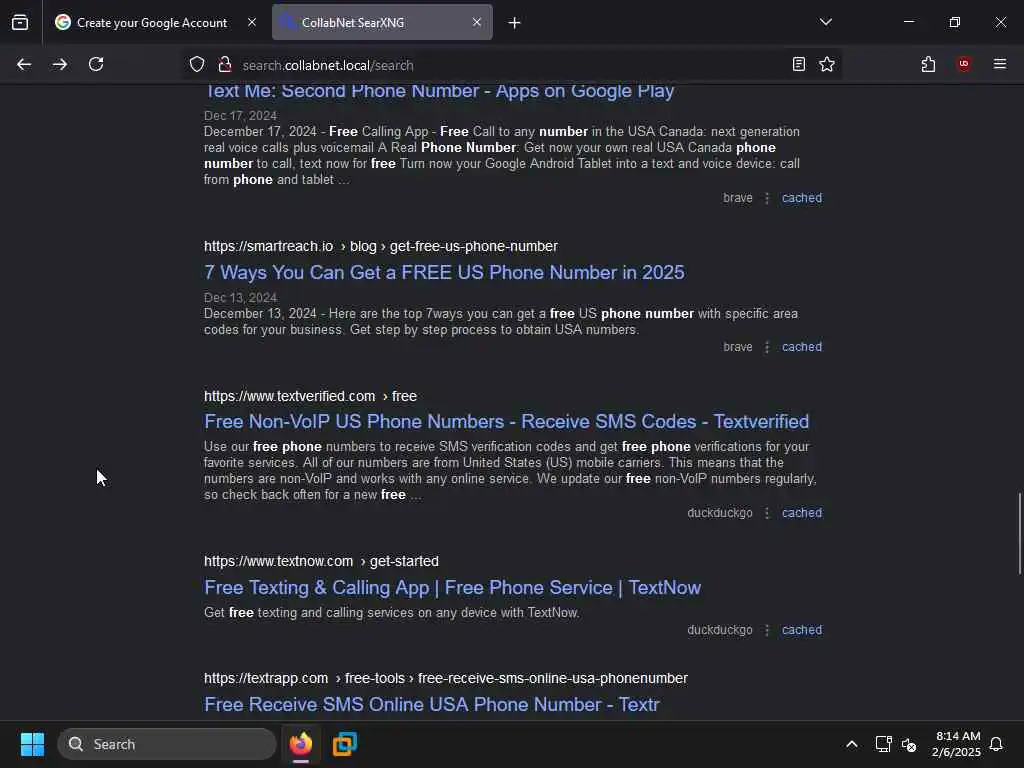Viewport: 1024px width, 768px height.
Task: Open cached link for the smartreach.io result
Action: (x=802, y=347)
